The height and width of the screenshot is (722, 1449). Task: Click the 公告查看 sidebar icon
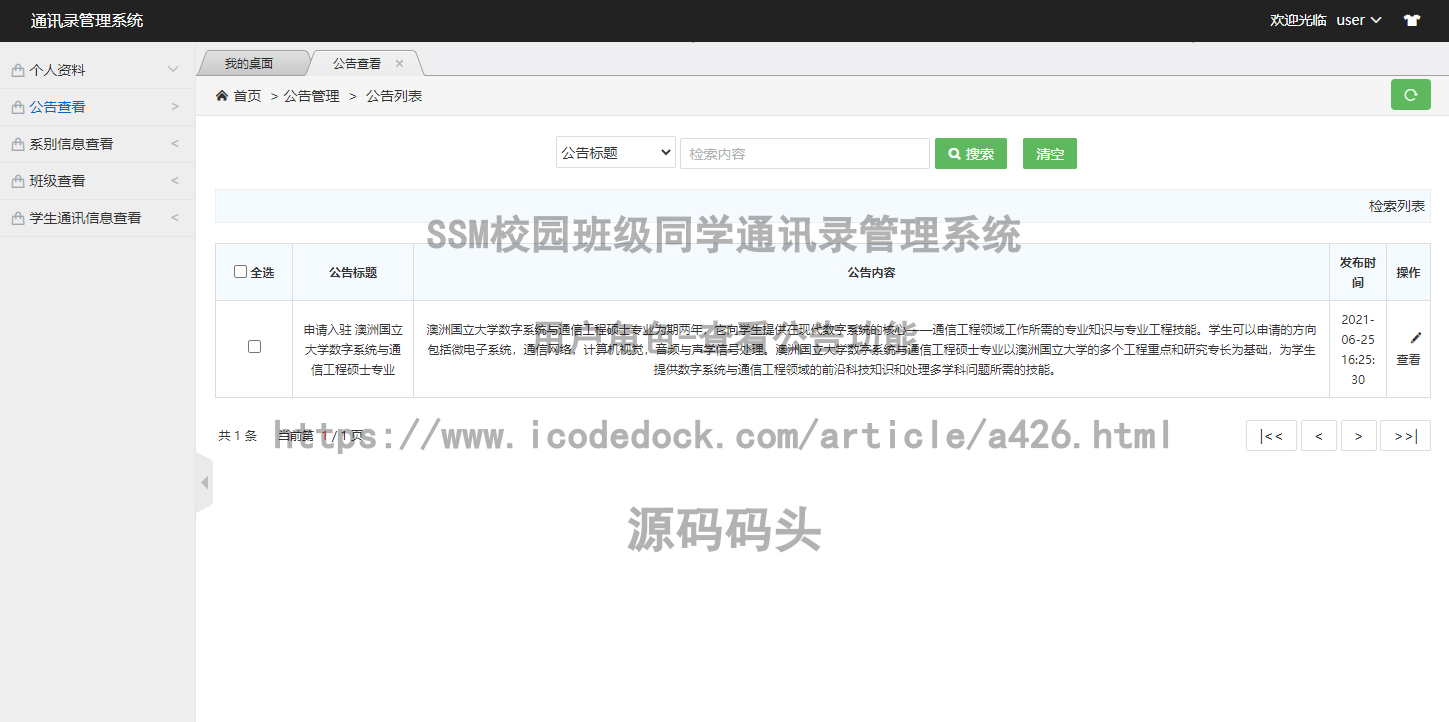pos(17,106)
